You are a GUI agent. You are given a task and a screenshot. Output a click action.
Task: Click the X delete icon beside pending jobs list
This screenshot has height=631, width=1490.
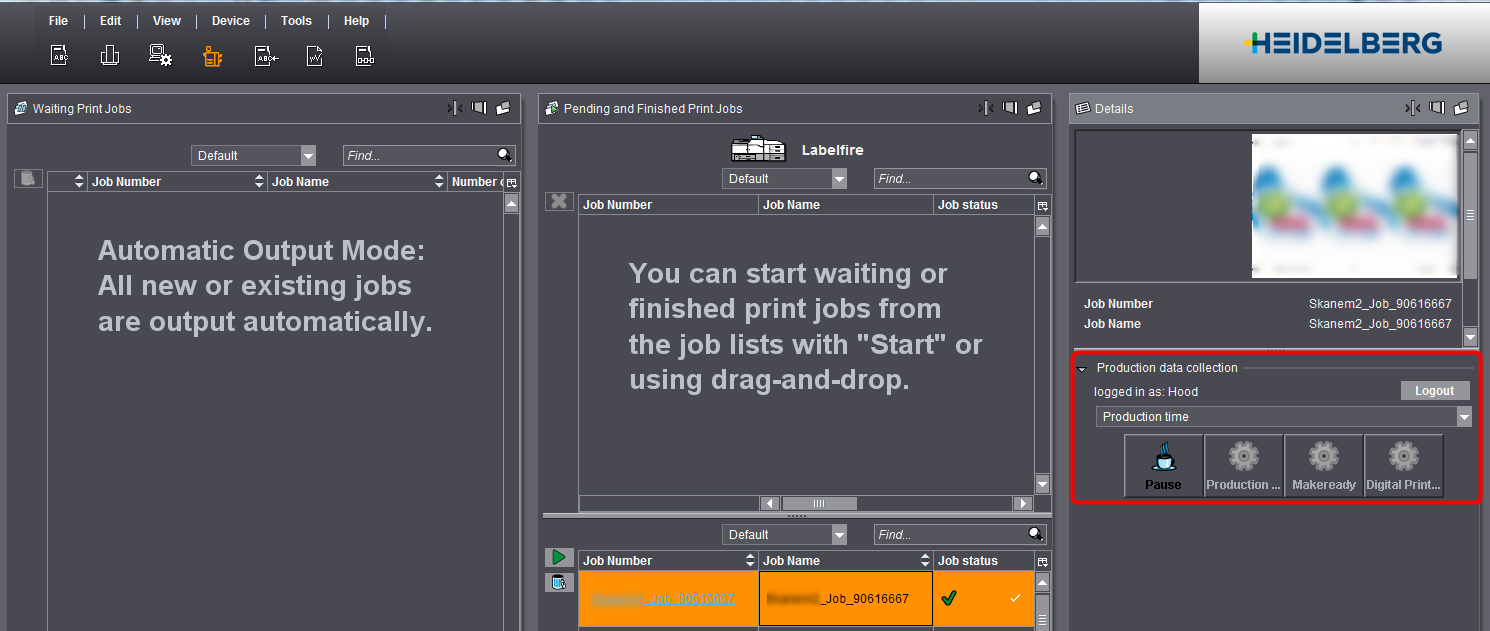[x=559, y=201]
